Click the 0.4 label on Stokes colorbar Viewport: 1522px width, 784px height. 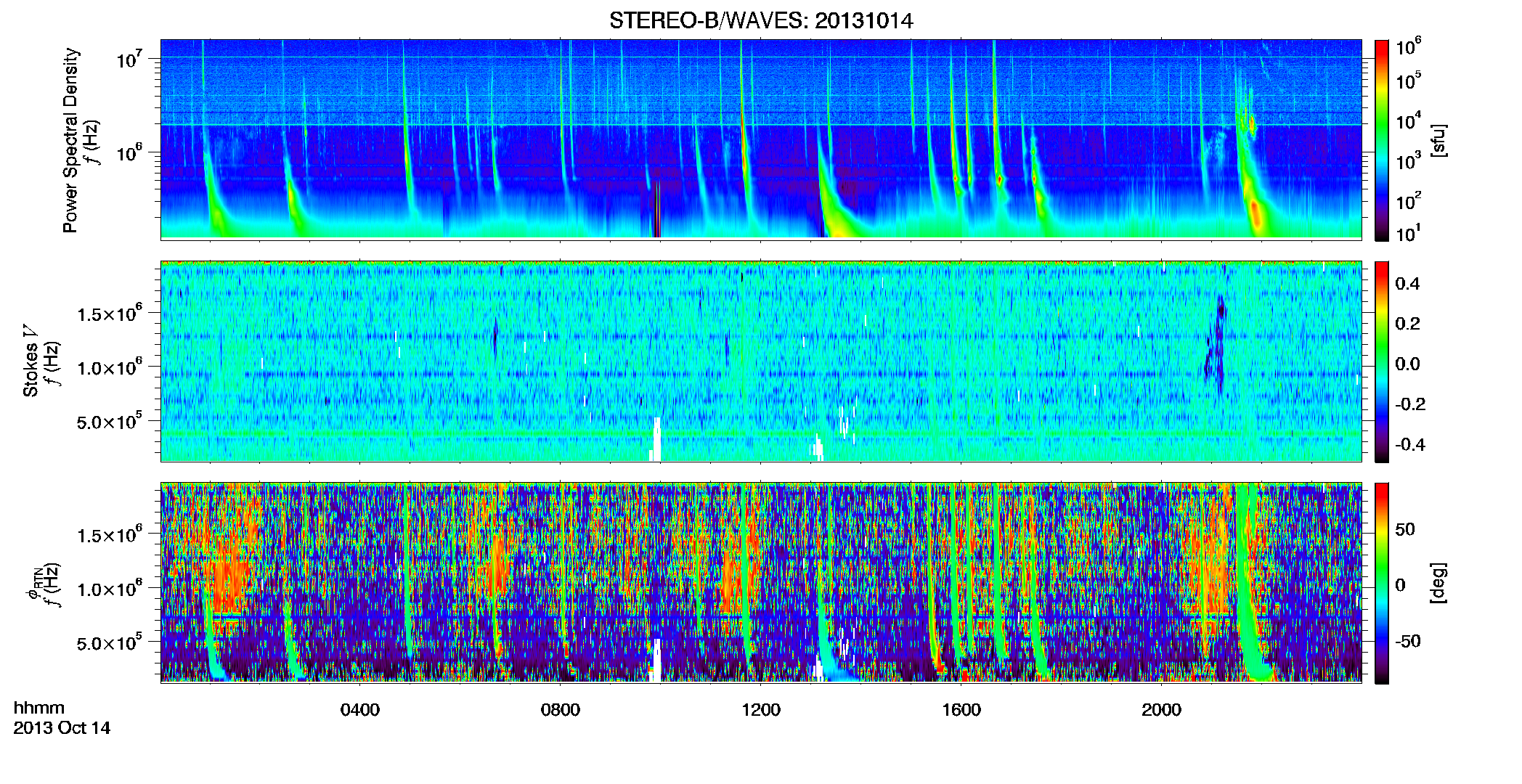pyautogui.click(x=1407, y=284)
